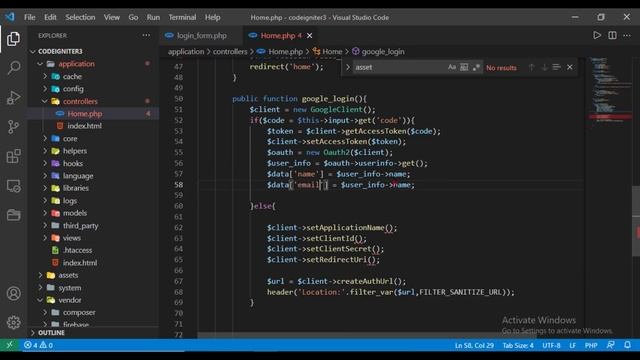Click the 'LF' end of line indicator
The width and height of the screenshot is (640, 360).
572,345
